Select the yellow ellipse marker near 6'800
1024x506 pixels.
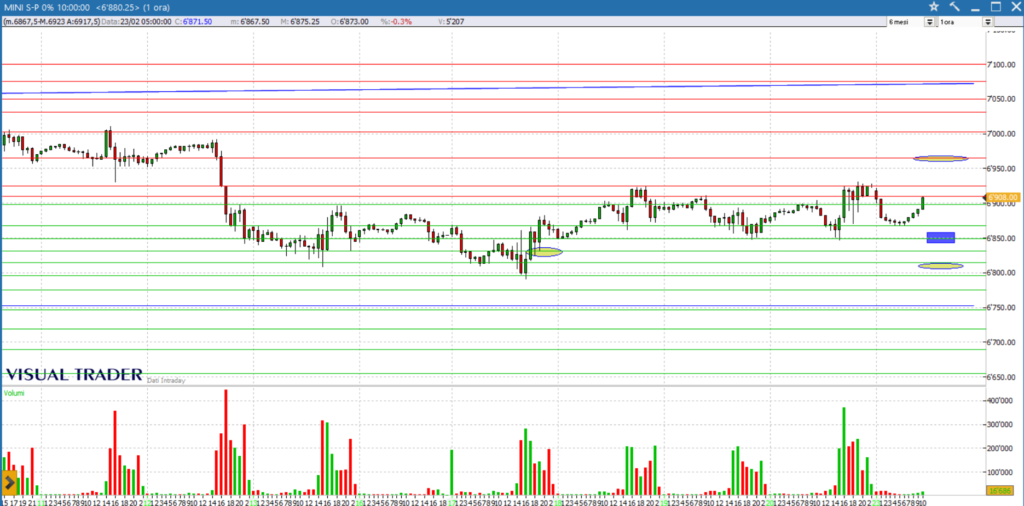940,266
